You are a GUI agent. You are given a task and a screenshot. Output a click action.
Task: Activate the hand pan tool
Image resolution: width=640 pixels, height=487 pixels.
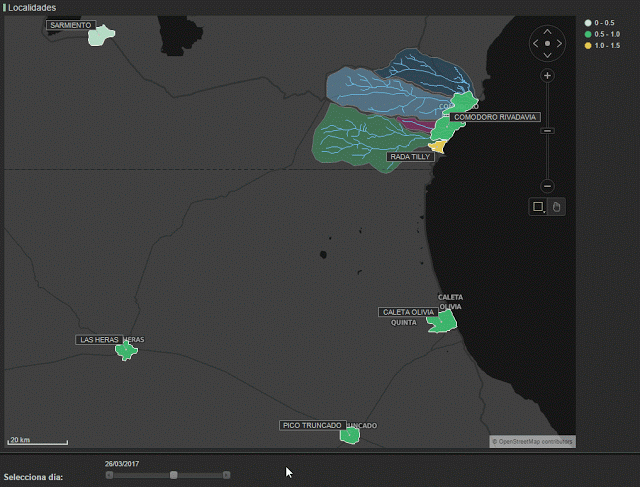(557, 207)
